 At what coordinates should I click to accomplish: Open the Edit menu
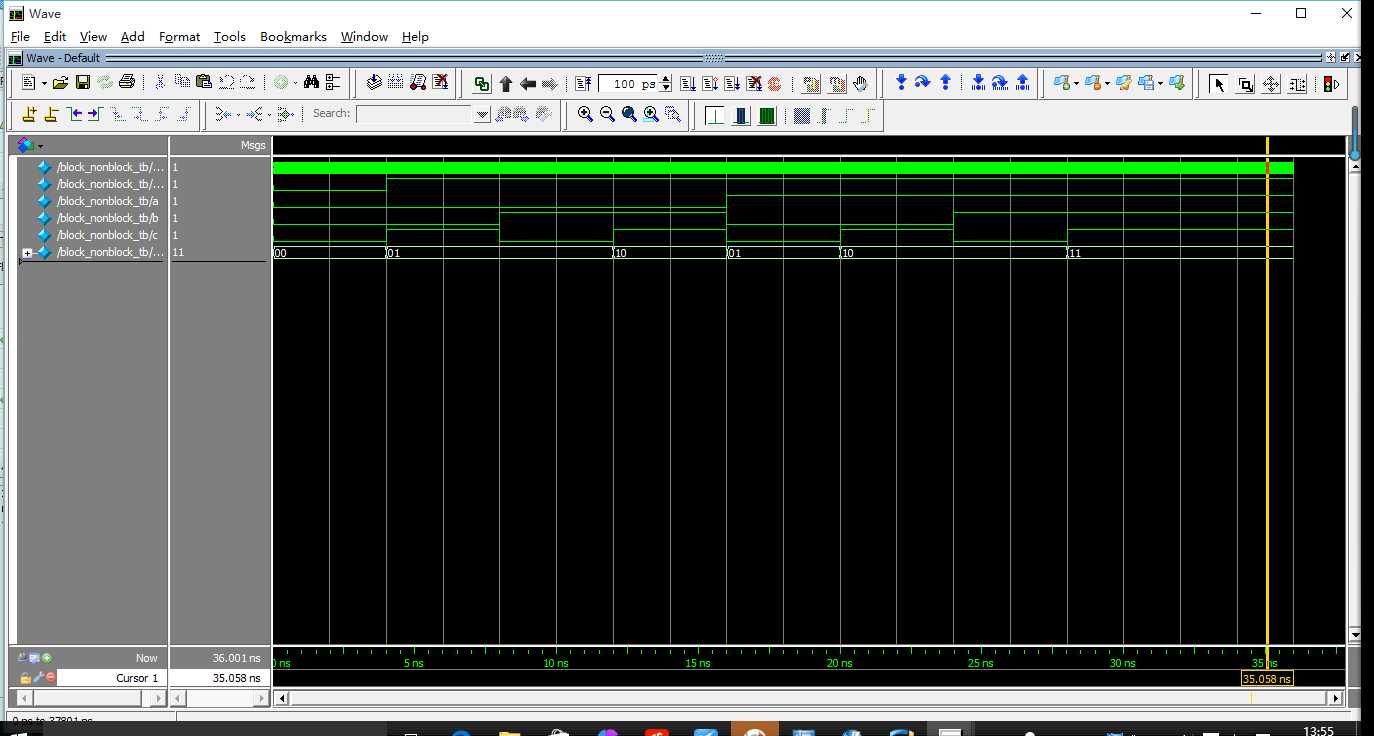tap(55, 36)
